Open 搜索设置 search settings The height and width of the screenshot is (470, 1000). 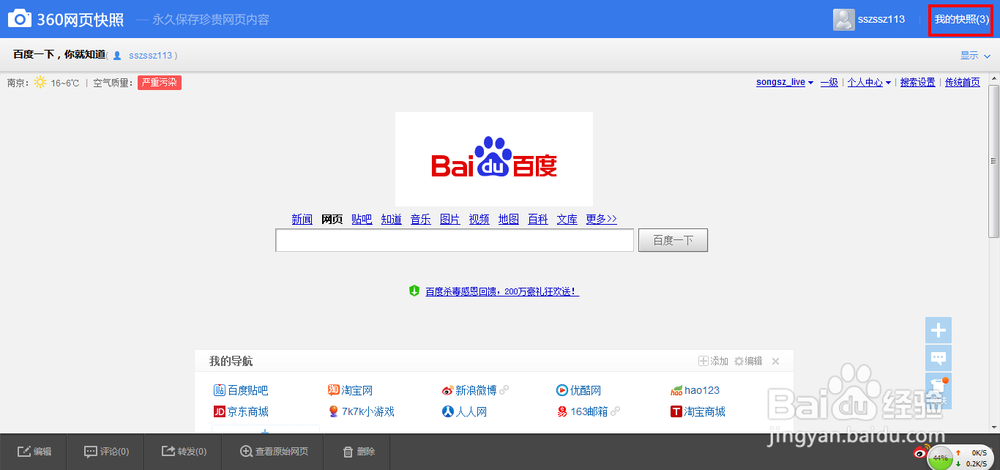click(917, 82)
